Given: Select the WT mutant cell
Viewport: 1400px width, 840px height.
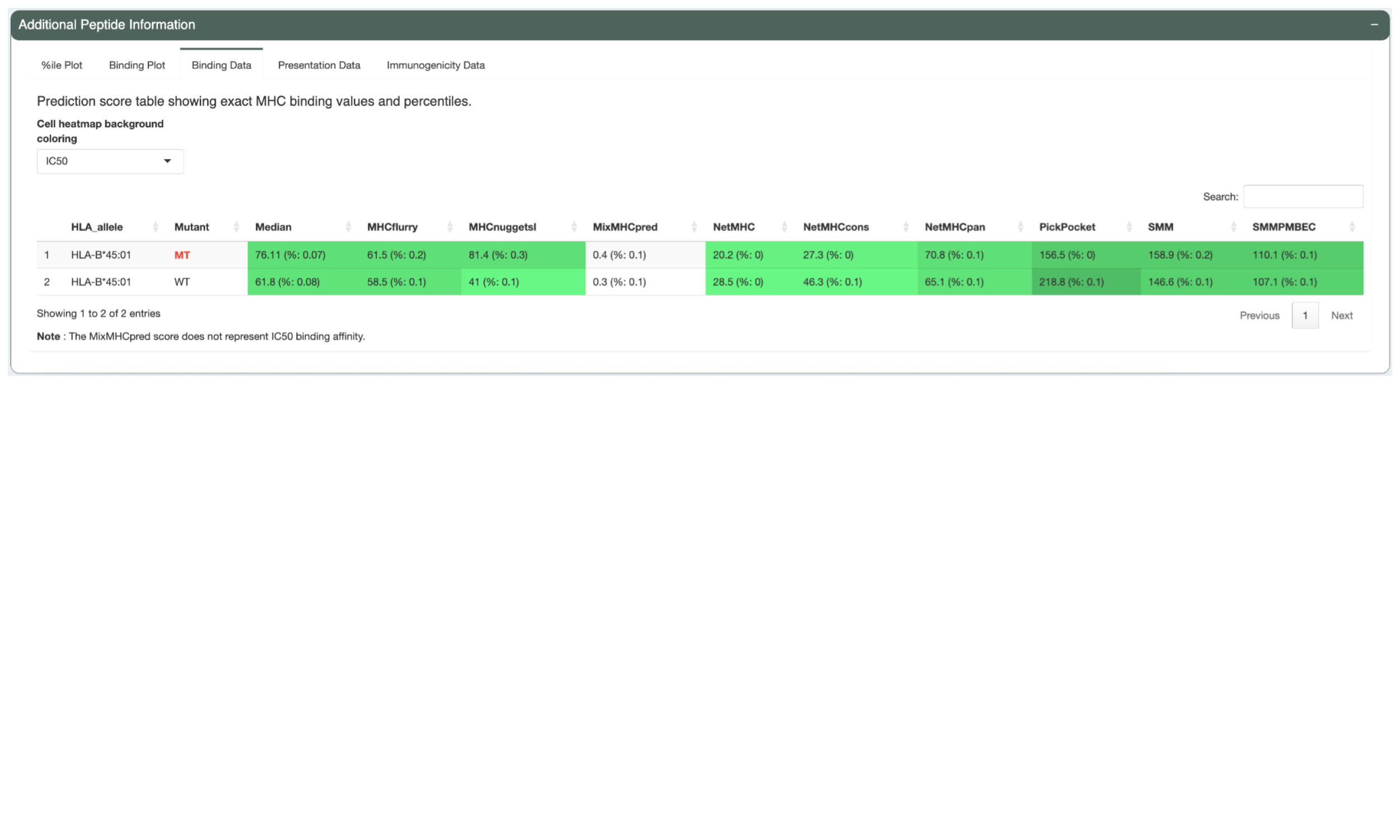Looking at the screenshot, I should tap(182, 282).
